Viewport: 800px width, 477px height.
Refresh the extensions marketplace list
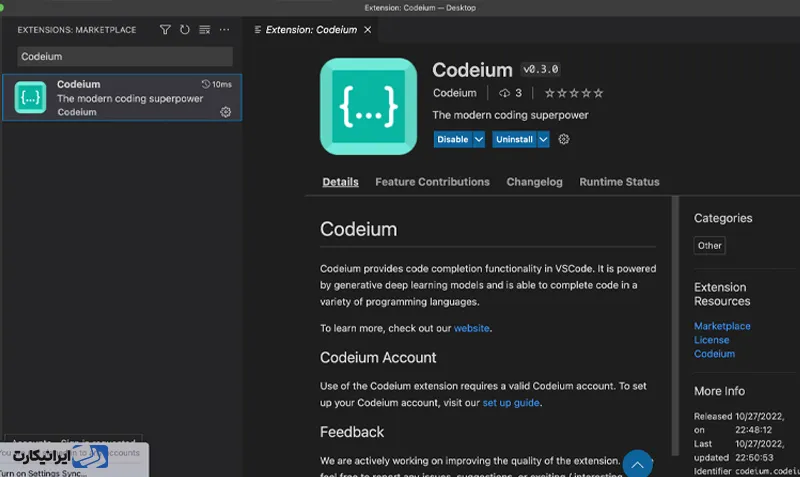[185, 30]
